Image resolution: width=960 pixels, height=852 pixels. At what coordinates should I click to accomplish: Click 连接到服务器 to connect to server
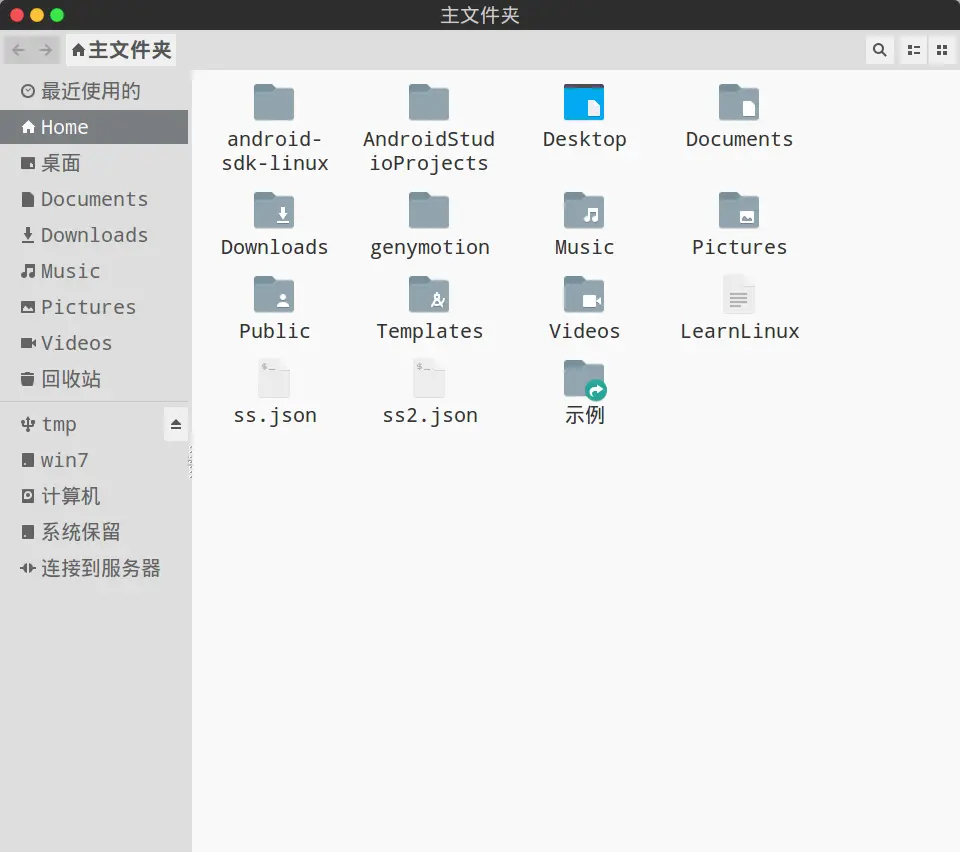point(100,568)
